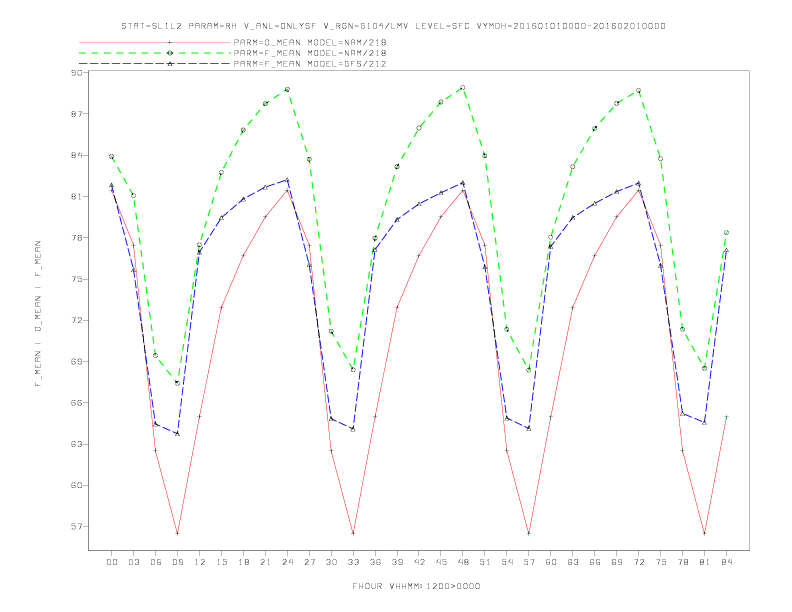Click the green circle marker at forecast hour 00

point(112,157)
